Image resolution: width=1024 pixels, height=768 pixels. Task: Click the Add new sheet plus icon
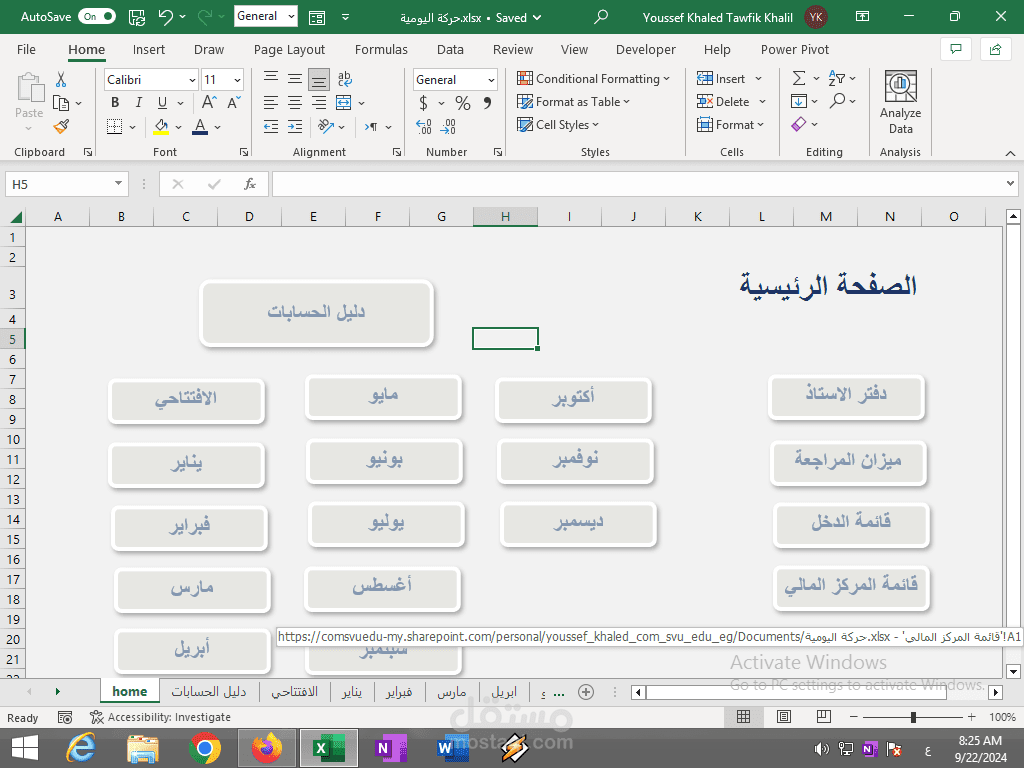click(x=586, y=692)
